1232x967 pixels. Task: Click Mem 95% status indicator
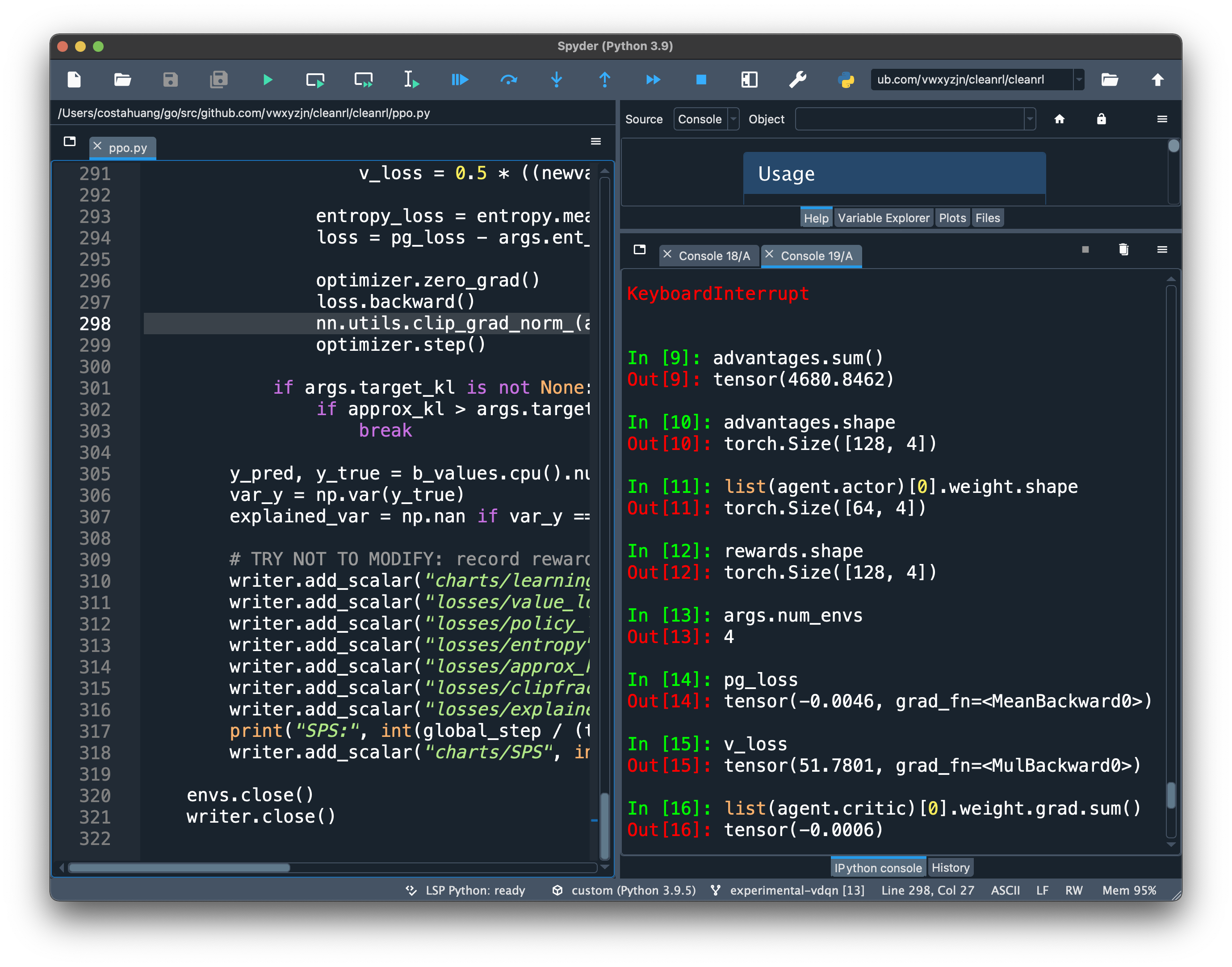(x=1129, y=890)
